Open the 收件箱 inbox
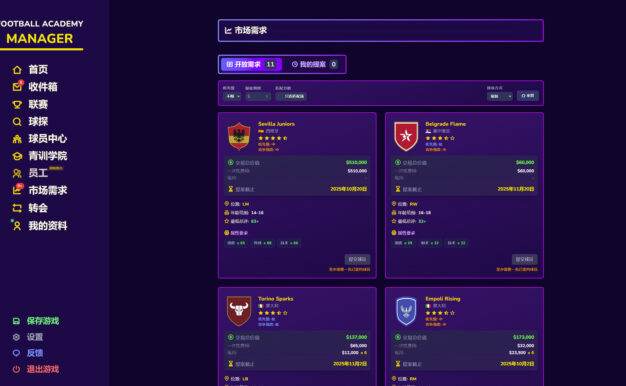This screenshot has width=626, height=386. [x=35, y=87]
